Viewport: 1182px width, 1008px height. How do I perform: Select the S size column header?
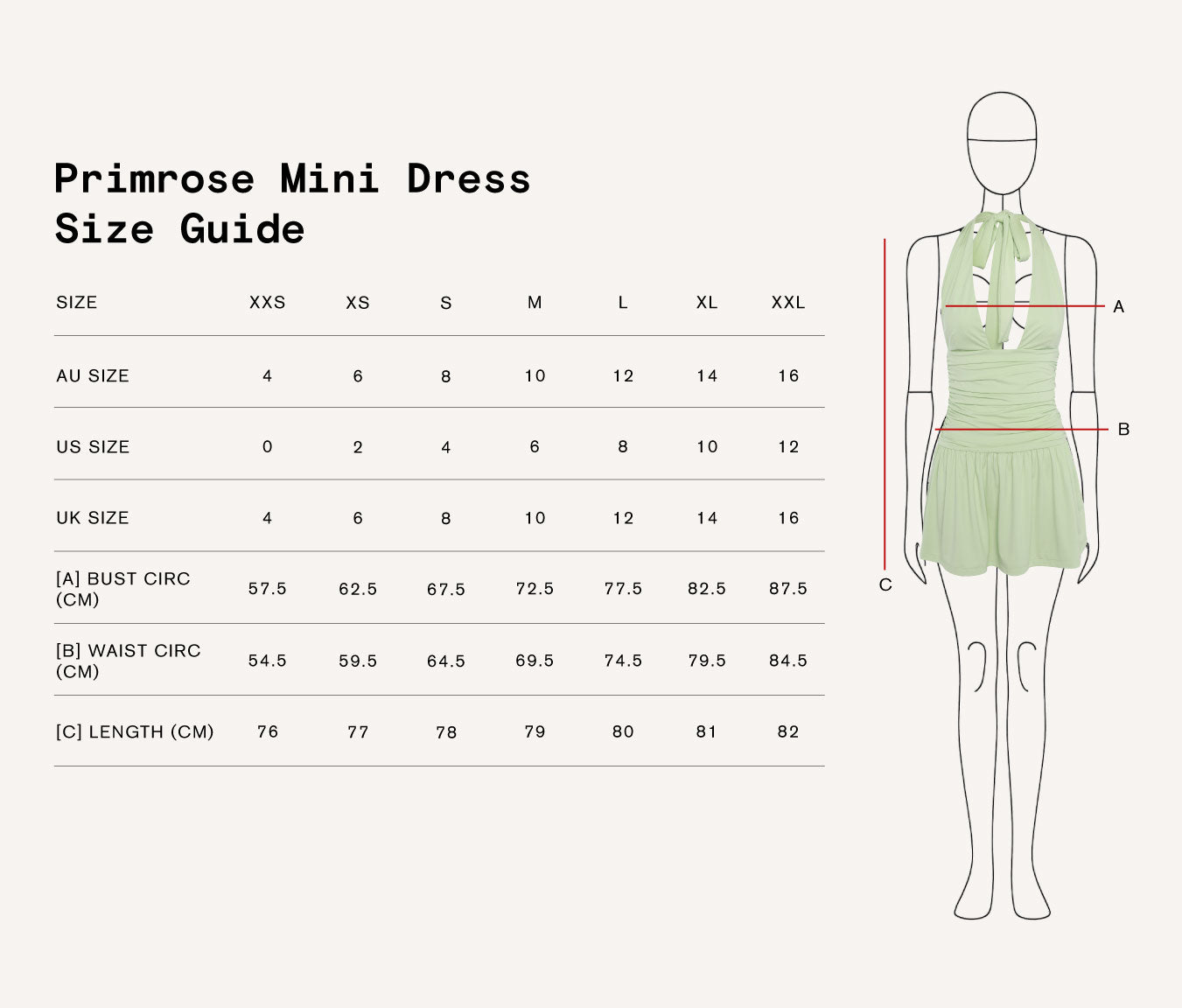coord(445,303)
